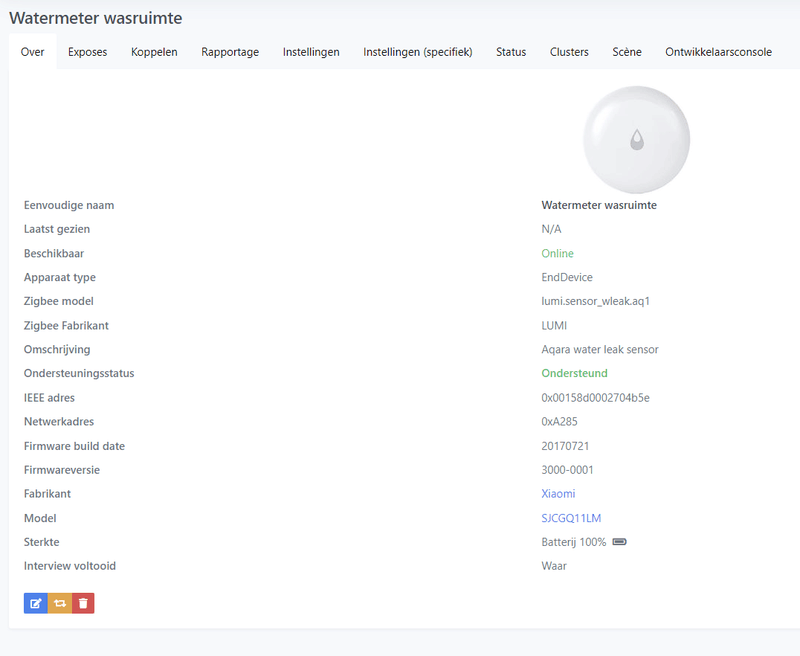Click the green Online availability status
Screen dimensions: 800x656
tap(558, 254)
